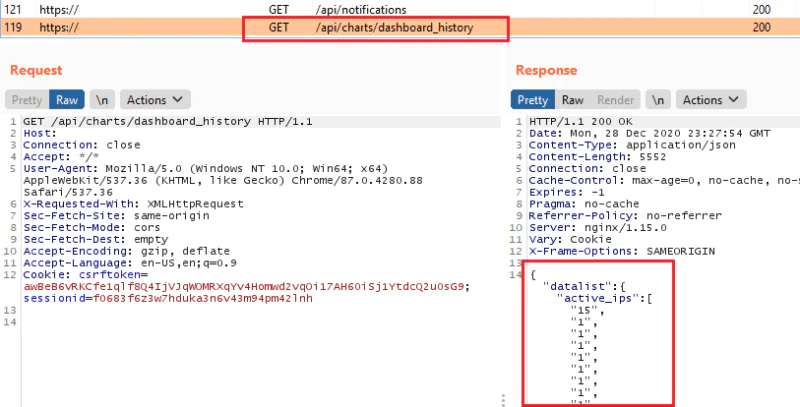Open the Actions dropdown in Response panel

point(711,100)
